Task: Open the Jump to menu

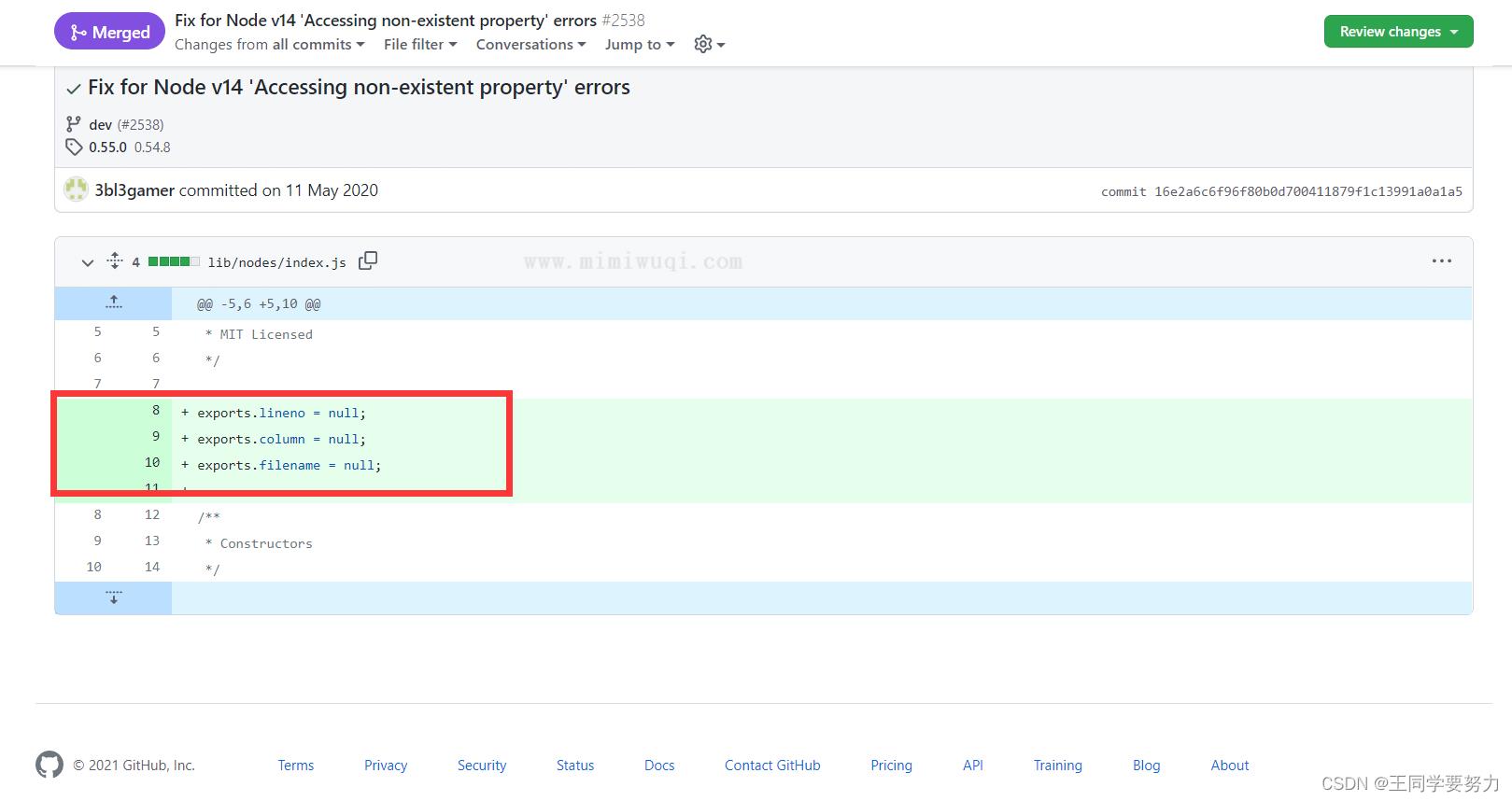Action: pos(640,44)
